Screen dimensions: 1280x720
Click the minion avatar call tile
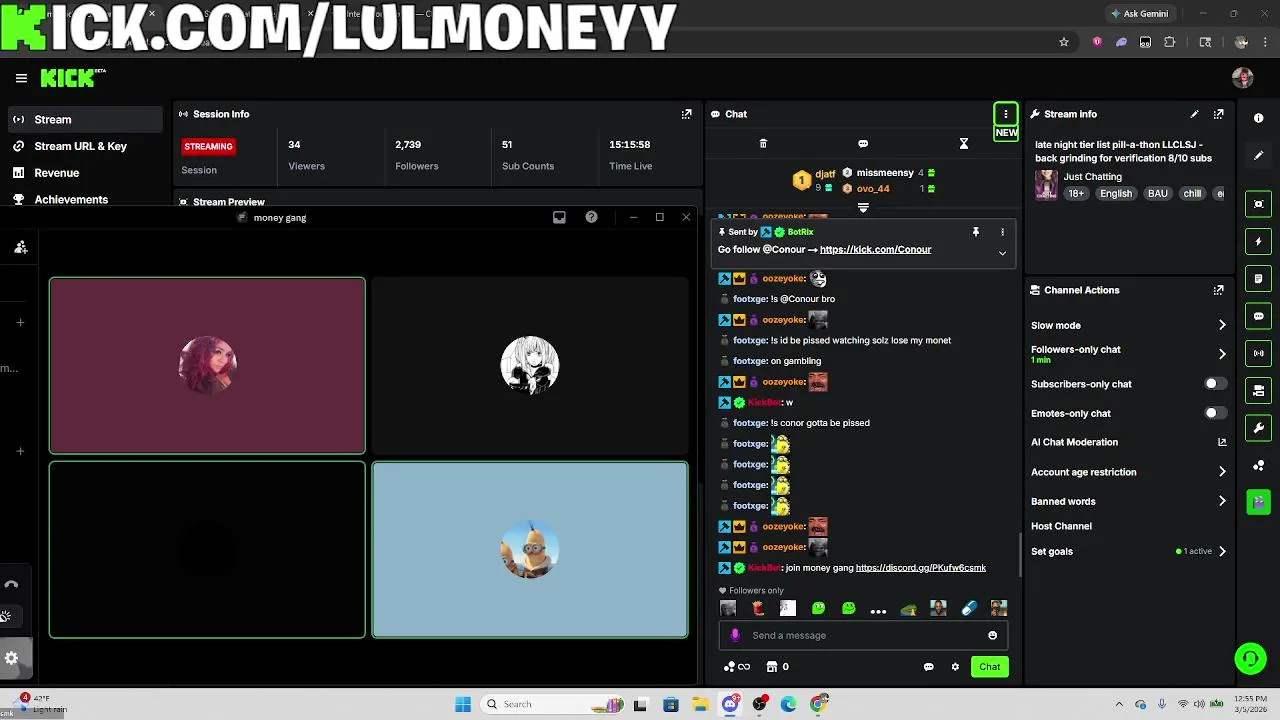[x=530, y=549]
